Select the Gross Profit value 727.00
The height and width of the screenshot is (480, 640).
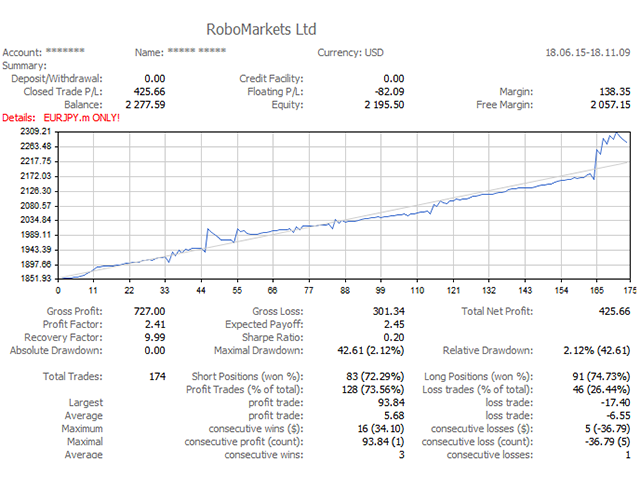tap(149, 311)
